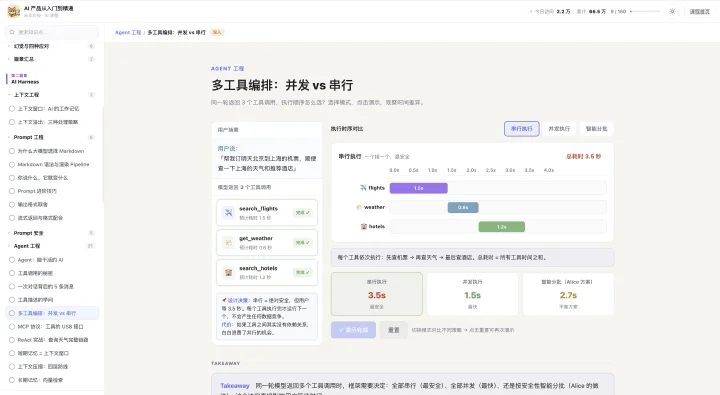Click the blue demo-complete button
The height and width of the screenshot is (395, 720).
pos(354,330)
